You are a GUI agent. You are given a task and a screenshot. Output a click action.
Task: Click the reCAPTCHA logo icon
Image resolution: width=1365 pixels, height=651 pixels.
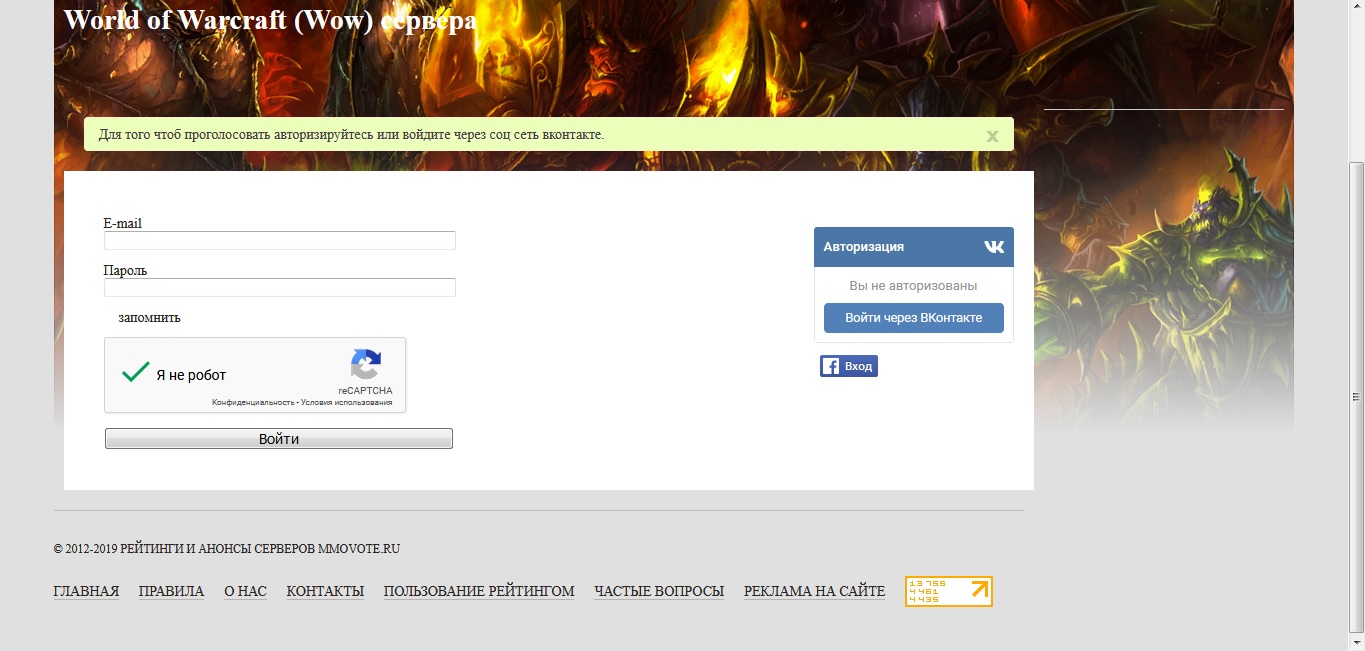(x=365, y=365)
